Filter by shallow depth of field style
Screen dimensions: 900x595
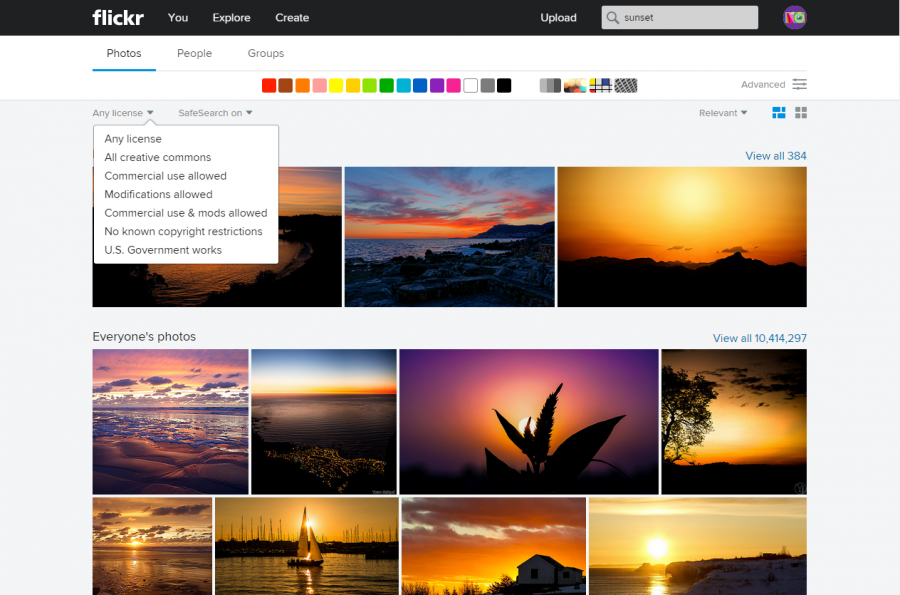tap(575, 85)
